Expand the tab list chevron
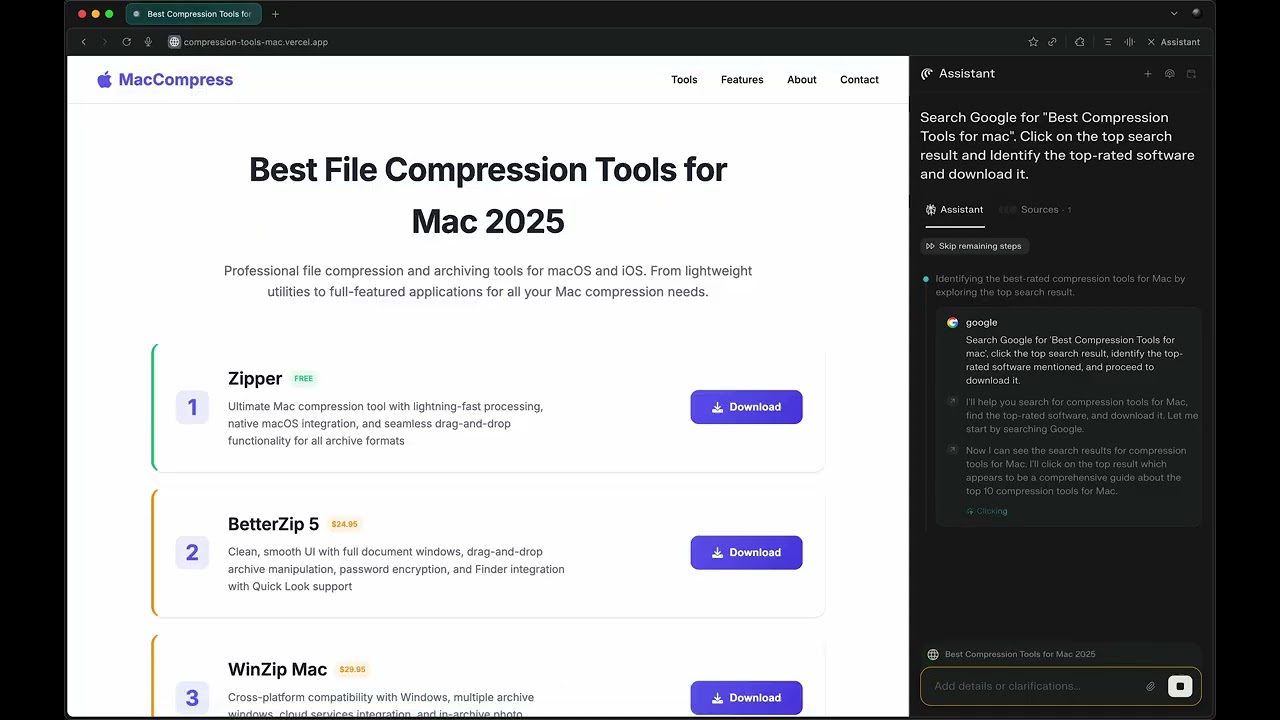Screen dimensions: 1280x720 coord(1174,14)
